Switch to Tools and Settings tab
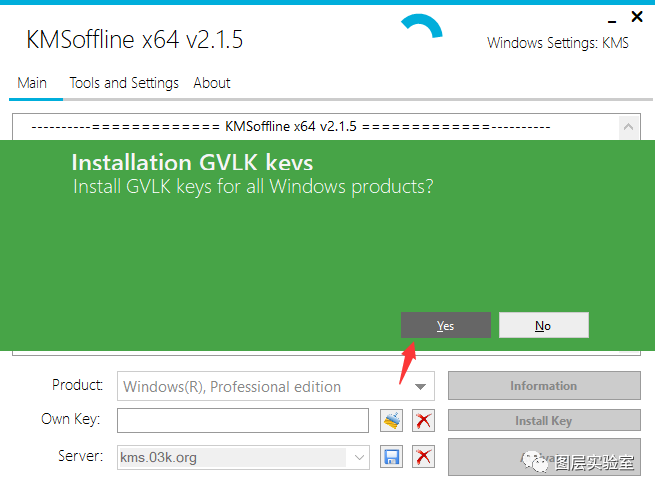Screen dimensions: 655x491 pyautogui.click(x=124, y=83)
